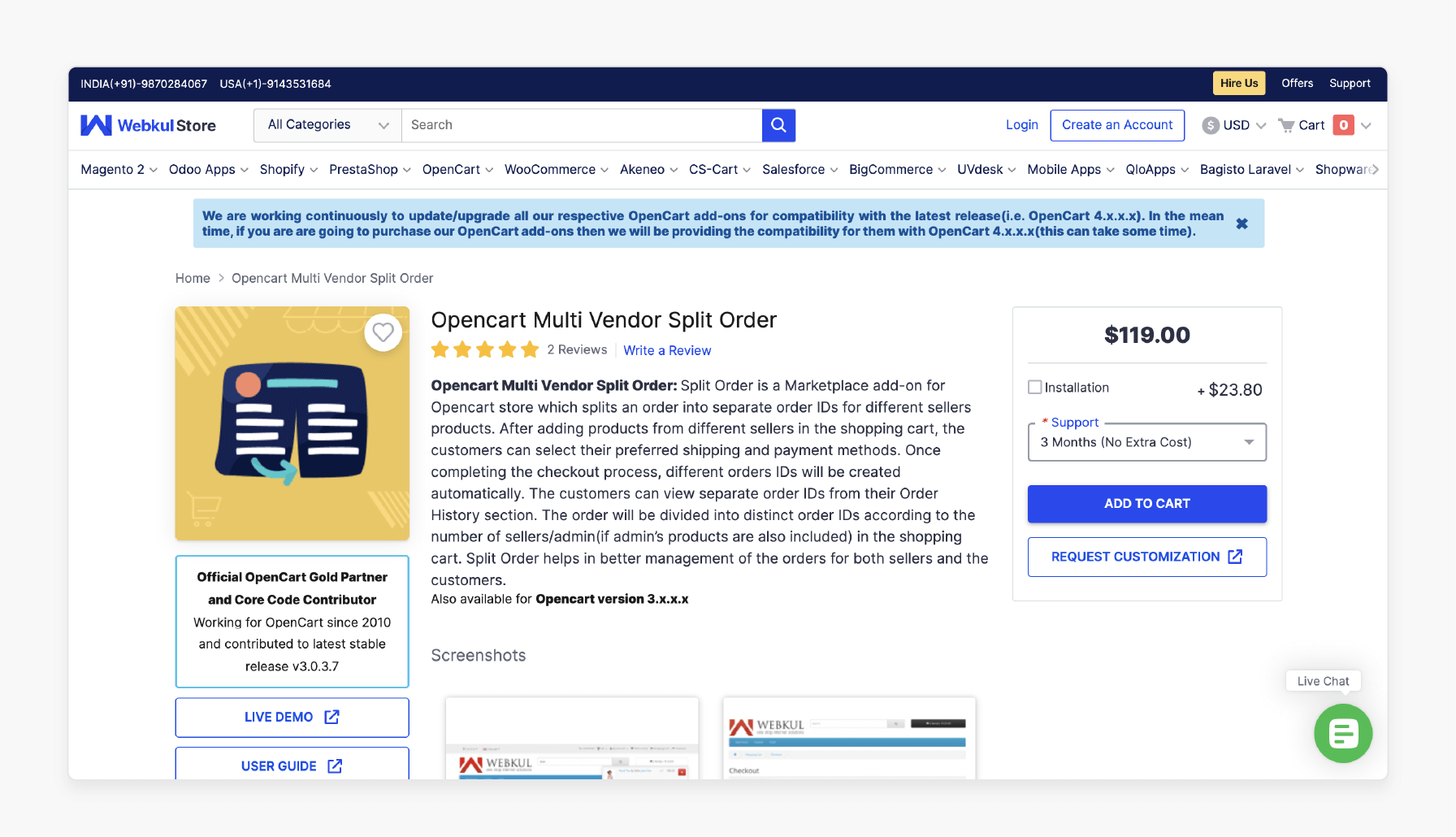1456x837 pixels.
Task: Click the USD currency coin icon
Action: click(1211, 125)
